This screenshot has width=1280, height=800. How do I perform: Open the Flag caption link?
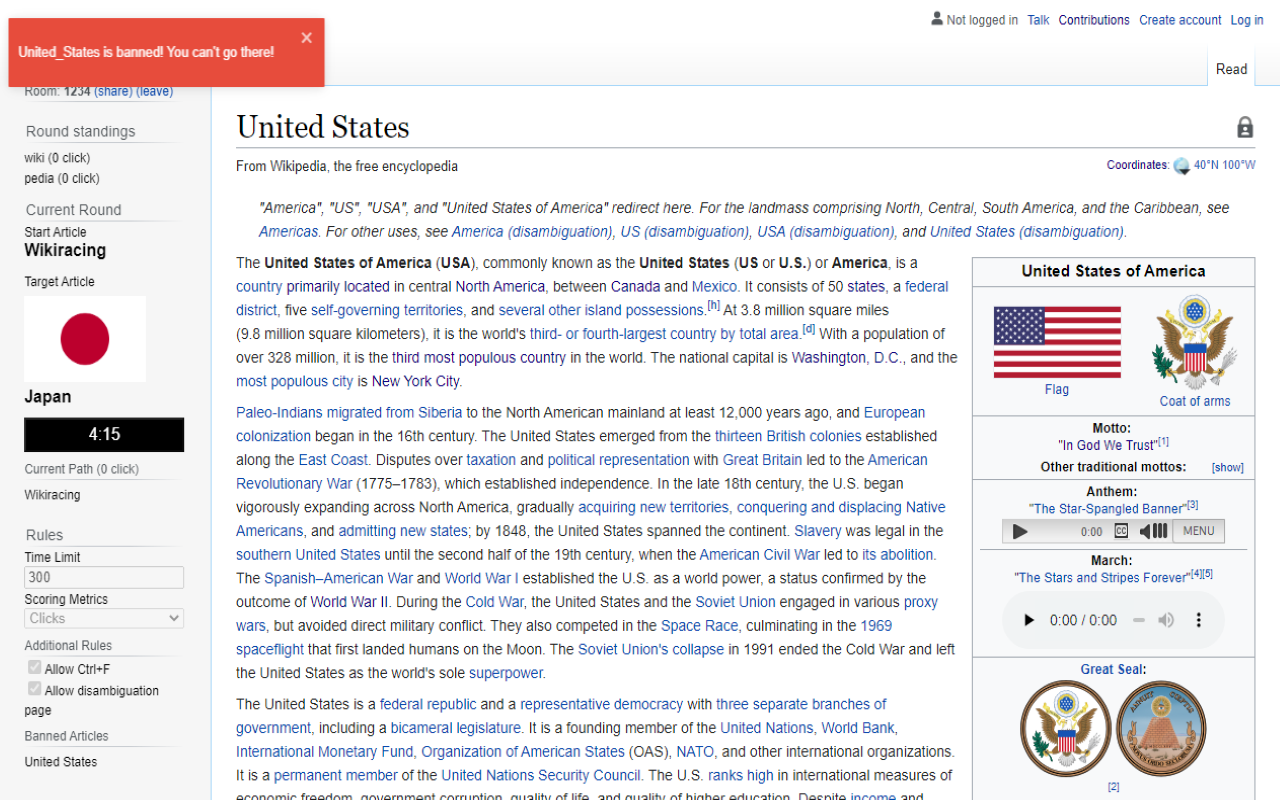1057,390
